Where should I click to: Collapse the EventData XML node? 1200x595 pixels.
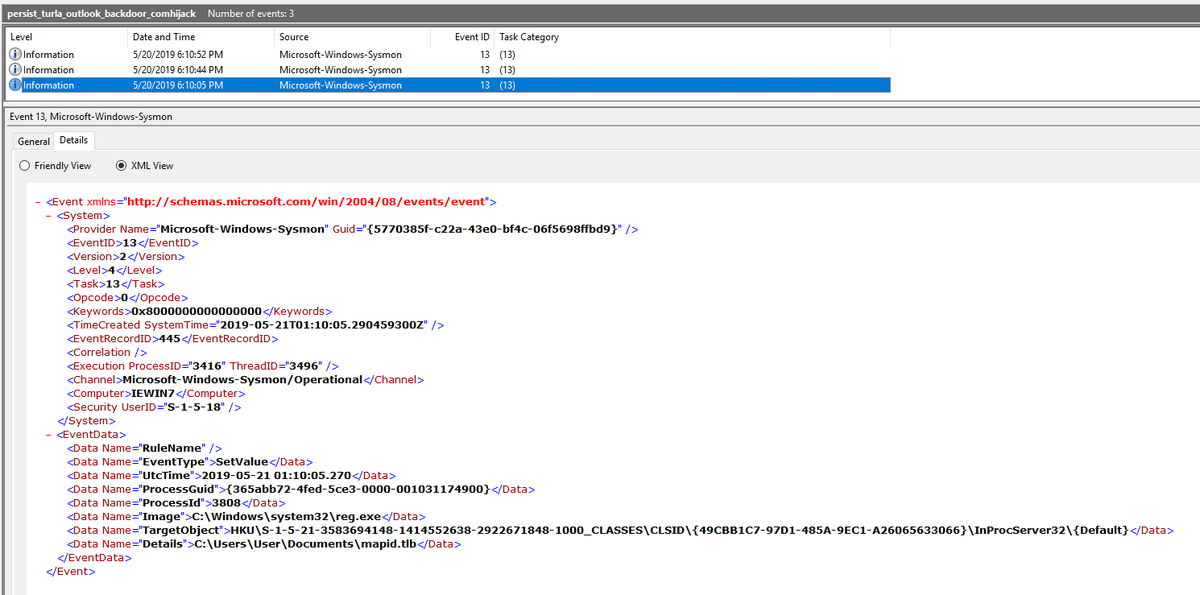pos(49,435)
